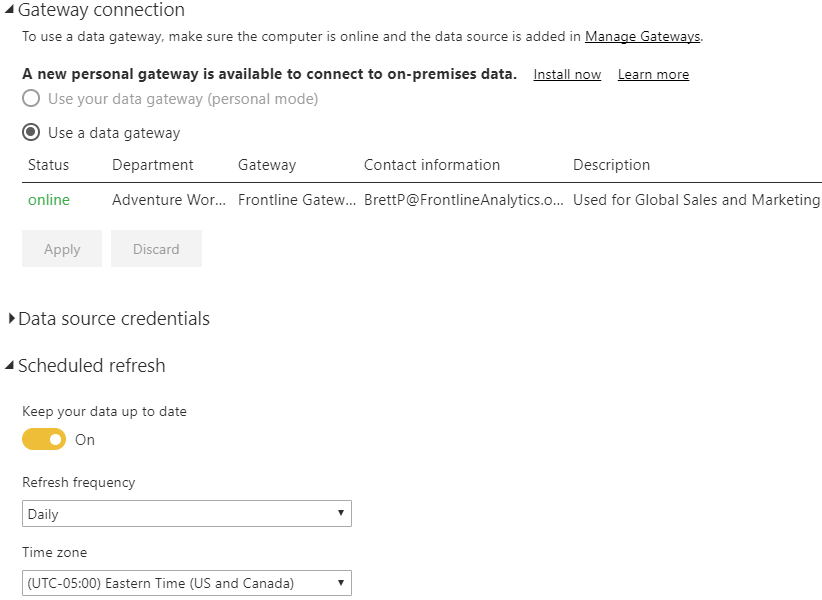
Task: Click the Contact information column header
Action: [432, 165]
